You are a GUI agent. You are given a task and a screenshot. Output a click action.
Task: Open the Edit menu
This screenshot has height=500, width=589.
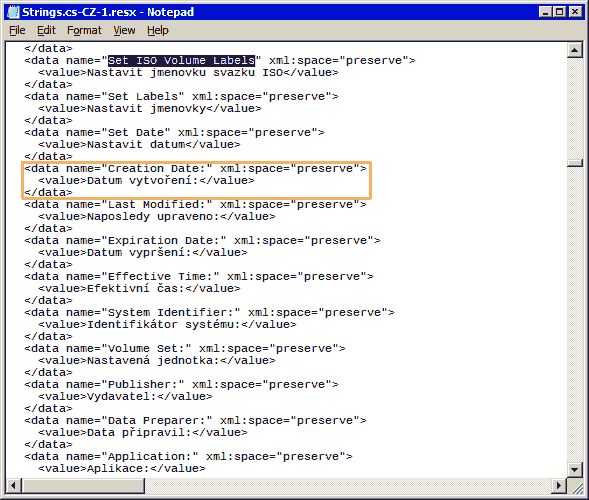46,30
